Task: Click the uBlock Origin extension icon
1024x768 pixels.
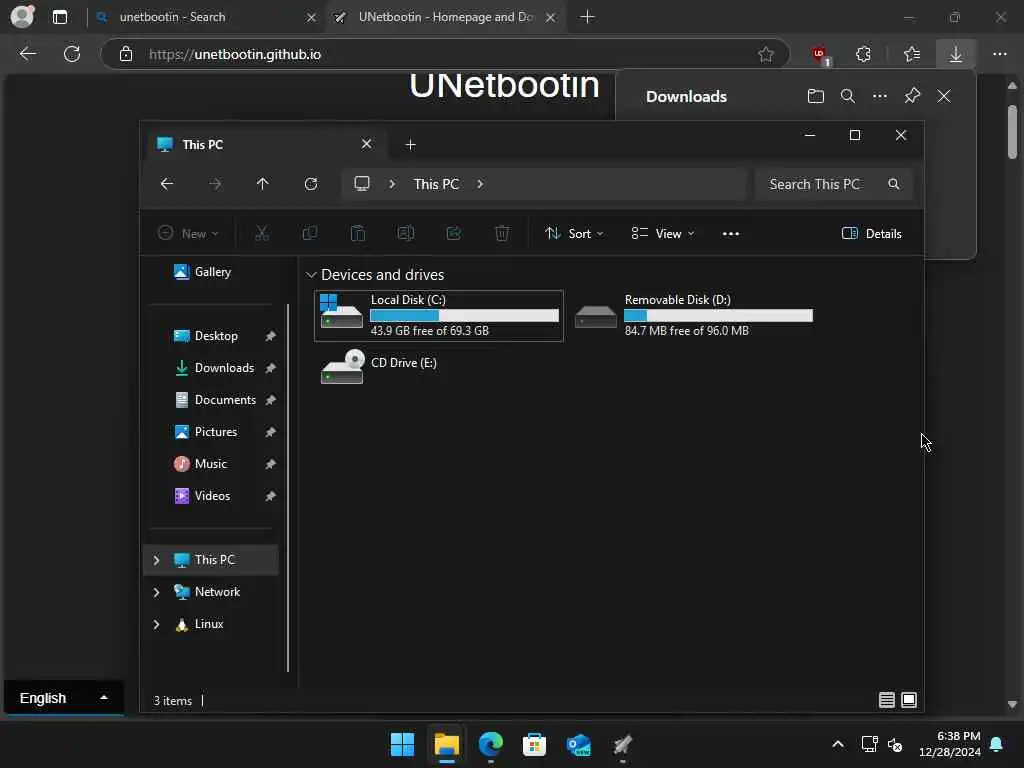Action: 821,55
